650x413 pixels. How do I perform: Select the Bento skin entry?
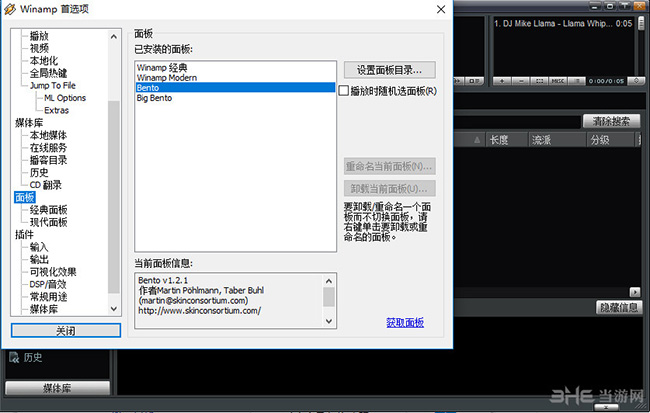tap(235, 87)
